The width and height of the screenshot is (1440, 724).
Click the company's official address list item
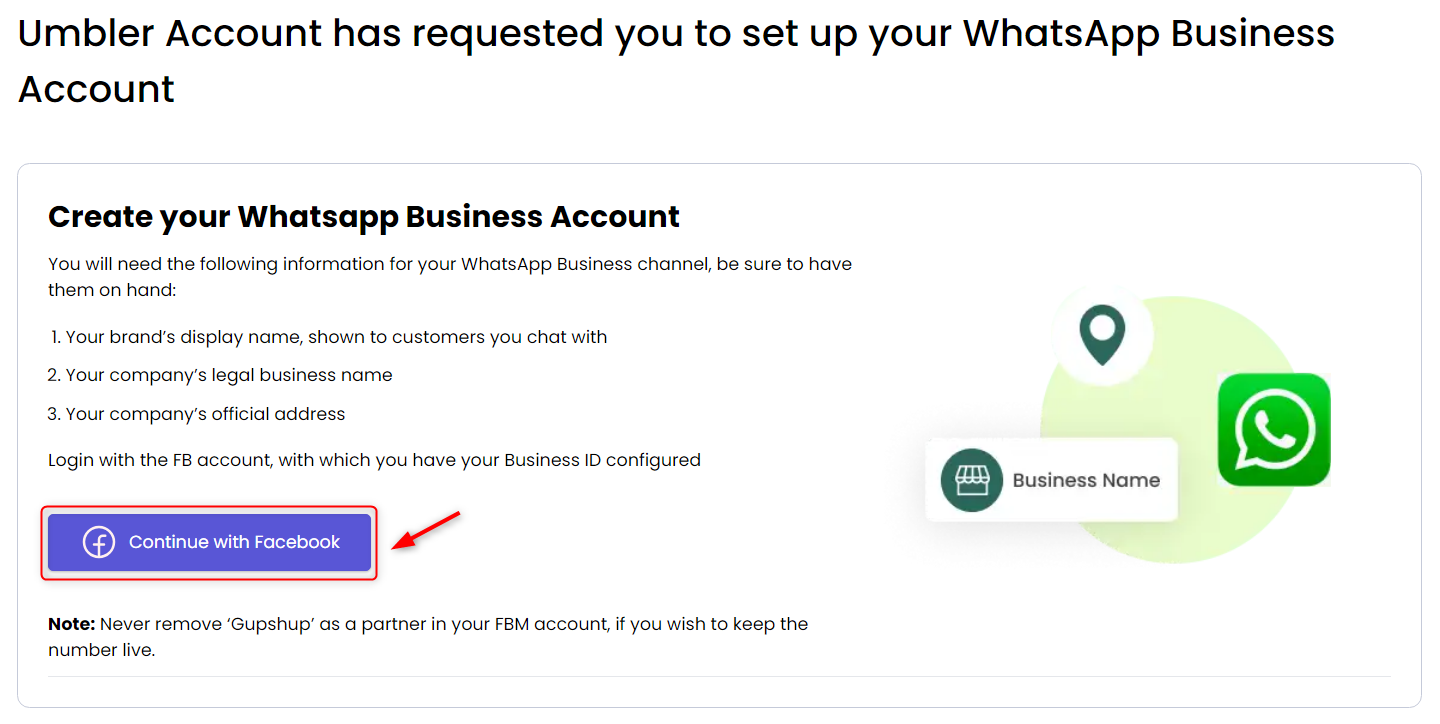[205, 414]
